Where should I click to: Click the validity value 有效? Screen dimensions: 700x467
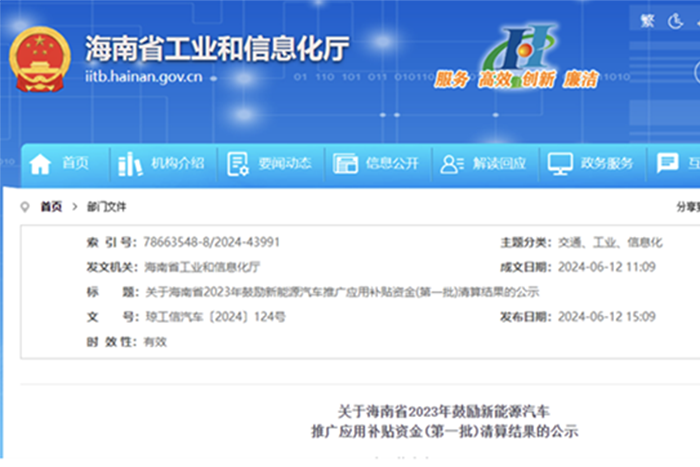[155, 342]
